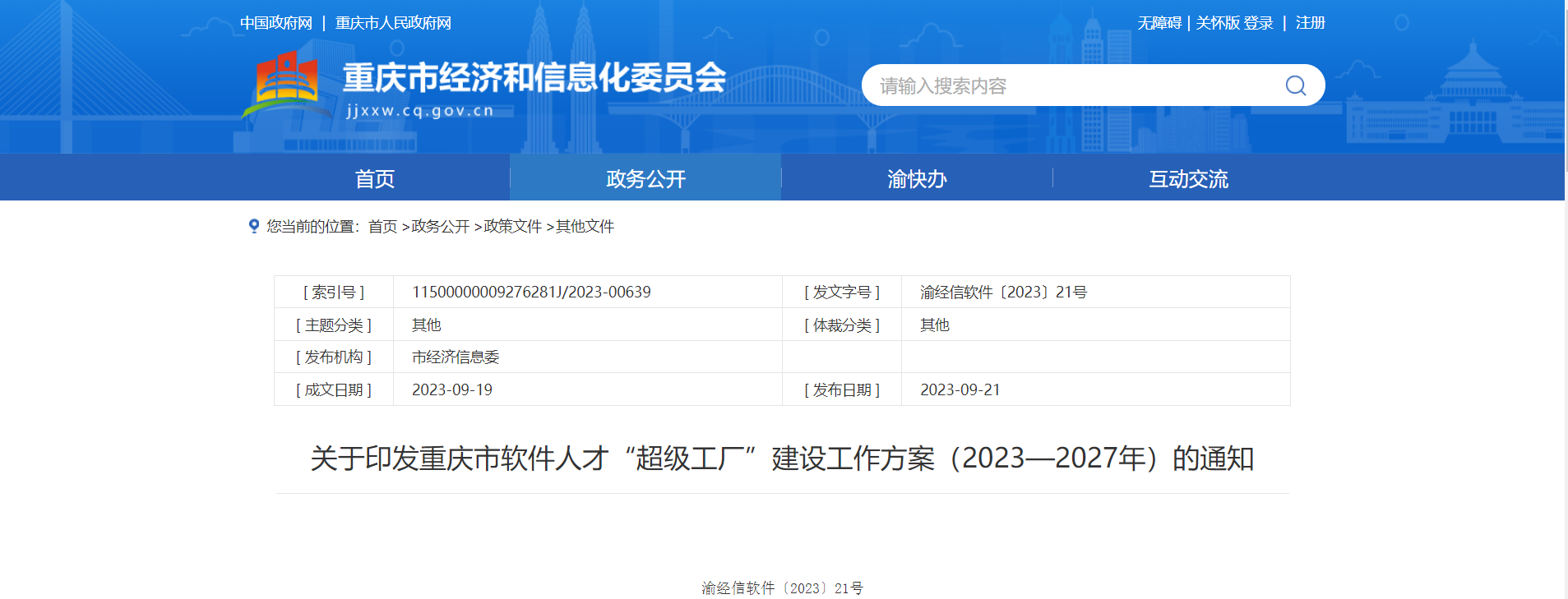
Task: Open the 渝快办 navigation tab
Action: (917, 178)
